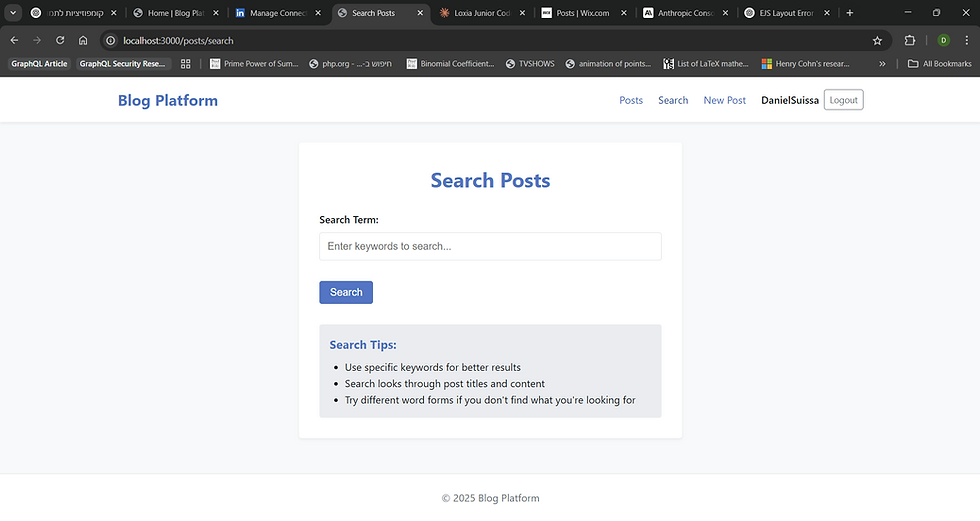Close the Search Posts tab
This screenshot has height=521, width=980.
pos(420,12)
